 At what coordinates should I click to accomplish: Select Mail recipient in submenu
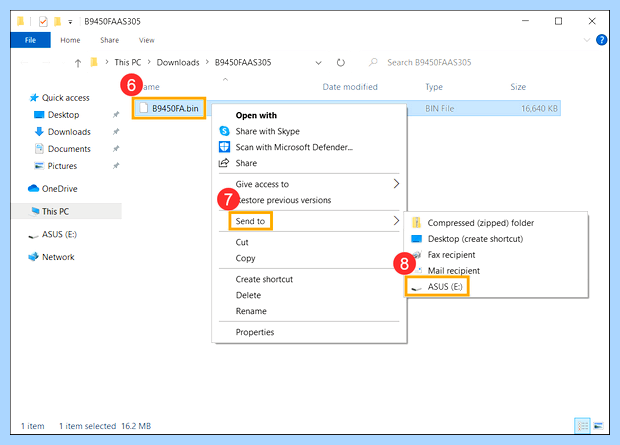point(454,271)
